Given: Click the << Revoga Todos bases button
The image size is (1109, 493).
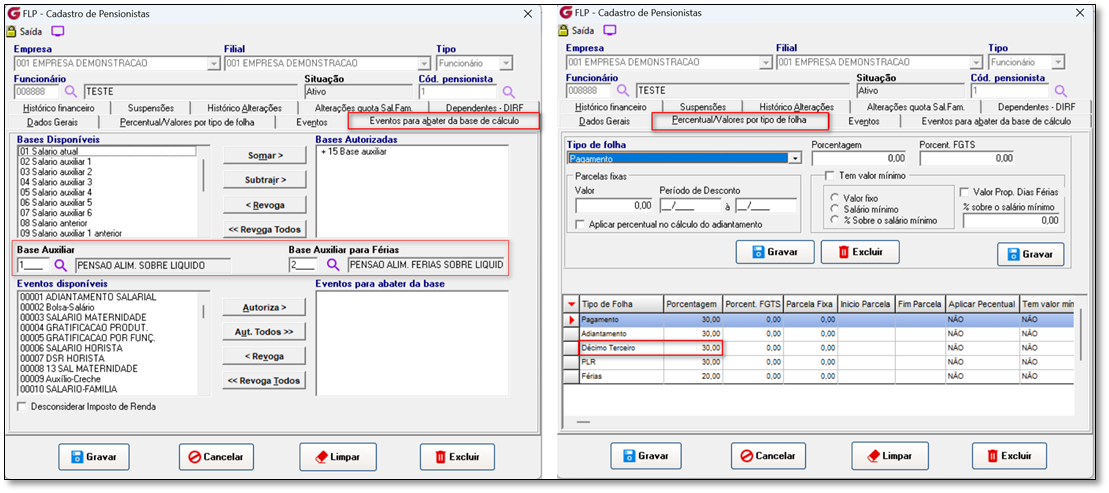Looking at the screenshot, I should pos(265,229).
